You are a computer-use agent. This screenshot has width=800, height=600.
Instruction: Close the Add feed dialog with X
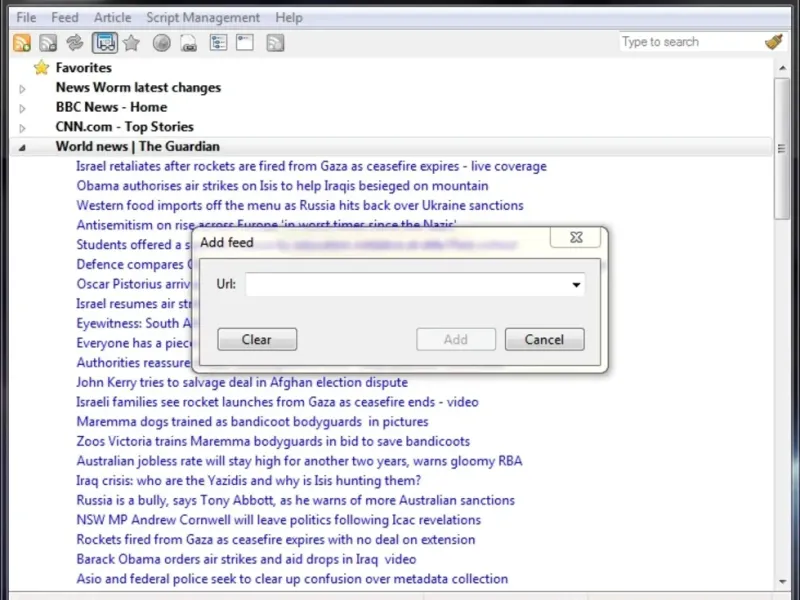(x=576, y=238)
